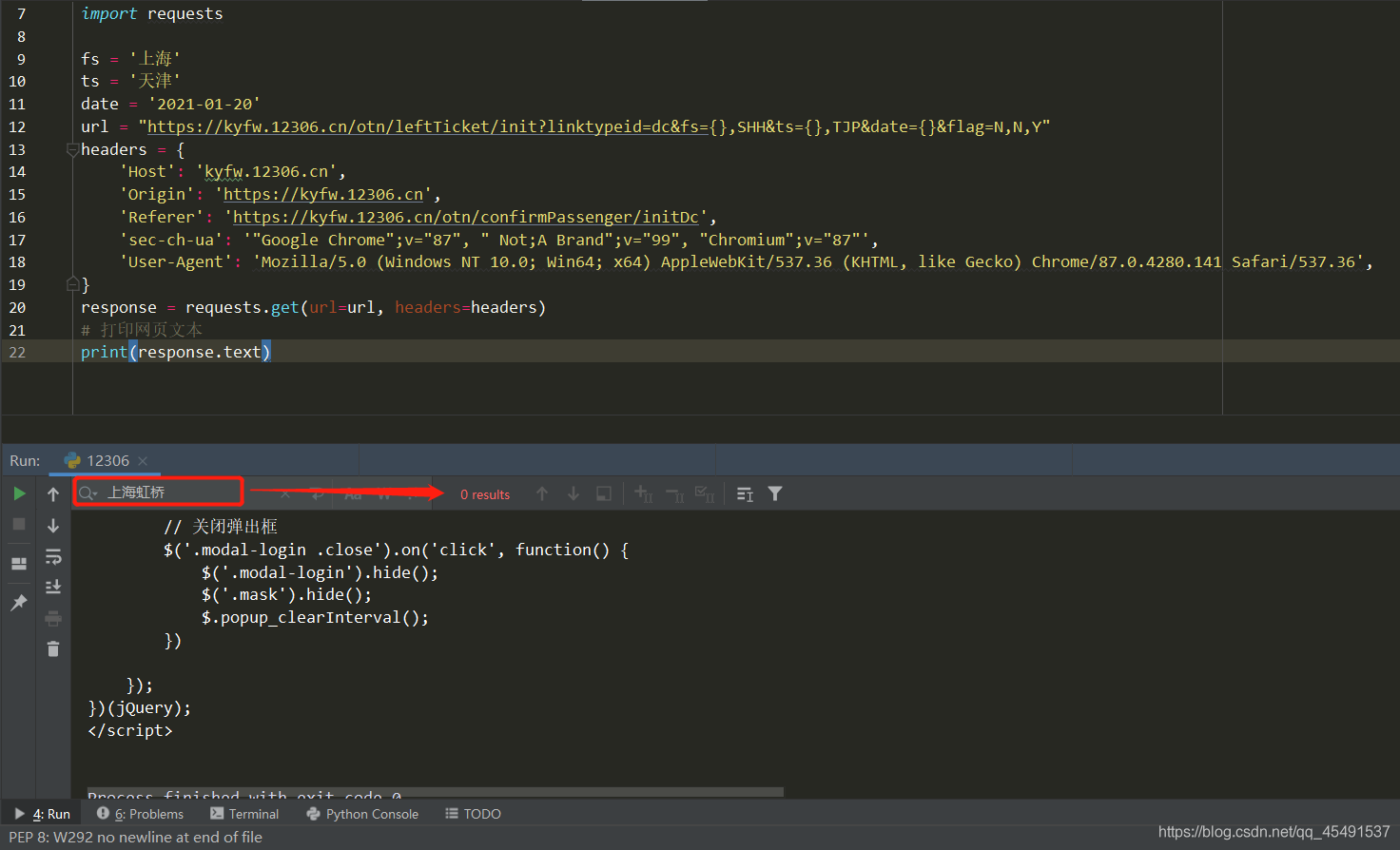Open the TODO tool window
The width and height of the screenshot is (1400, 850).
pos(473,814)
